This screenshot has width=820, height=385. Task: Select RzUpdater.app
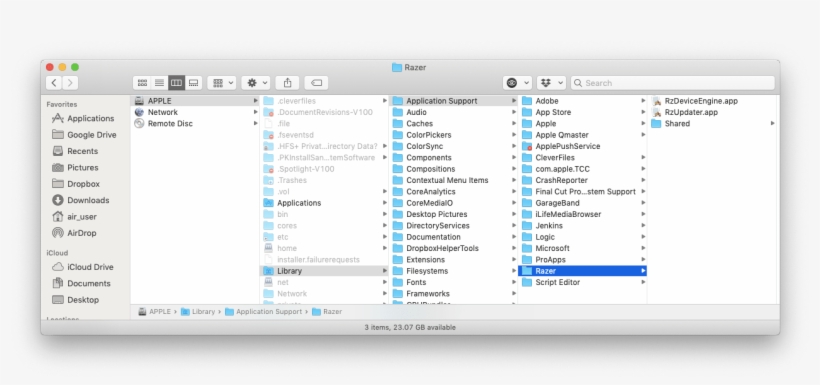[713, 112]
